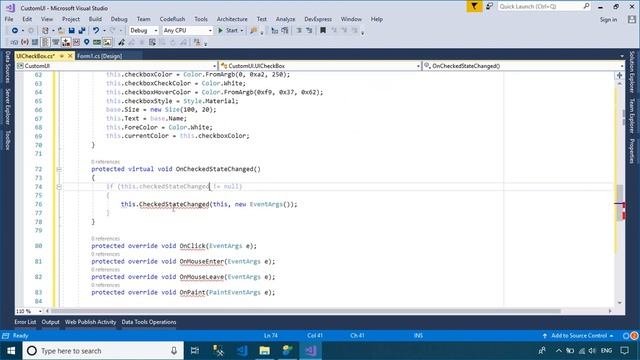Image resolution: width=640 pixels, height=360 pixels.
Task: Click the picture icon in second toolbar row
Action: tap(107, 42)
